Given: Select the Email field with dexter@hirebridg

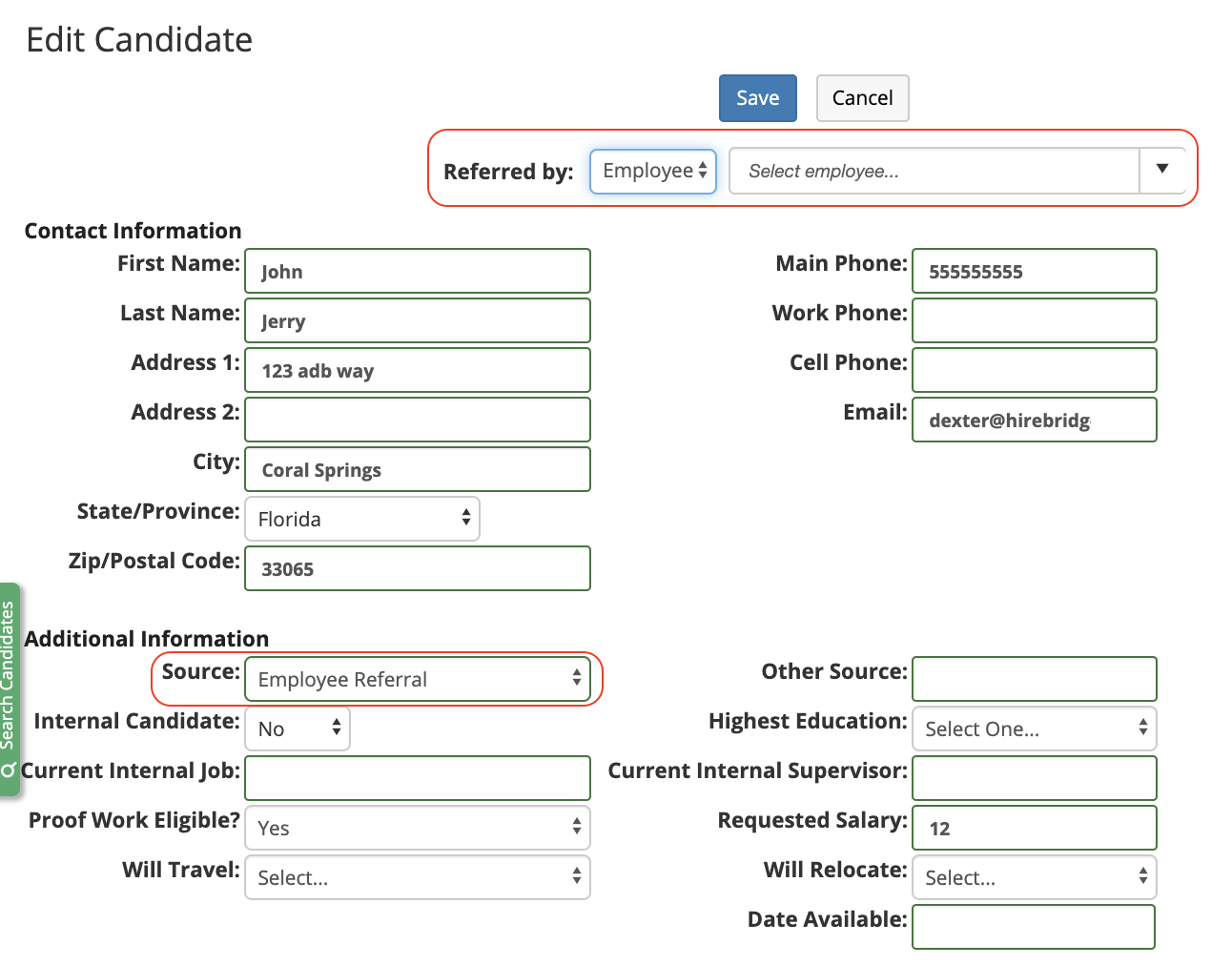Looking at the screenshot, I should pos(1034,420).
